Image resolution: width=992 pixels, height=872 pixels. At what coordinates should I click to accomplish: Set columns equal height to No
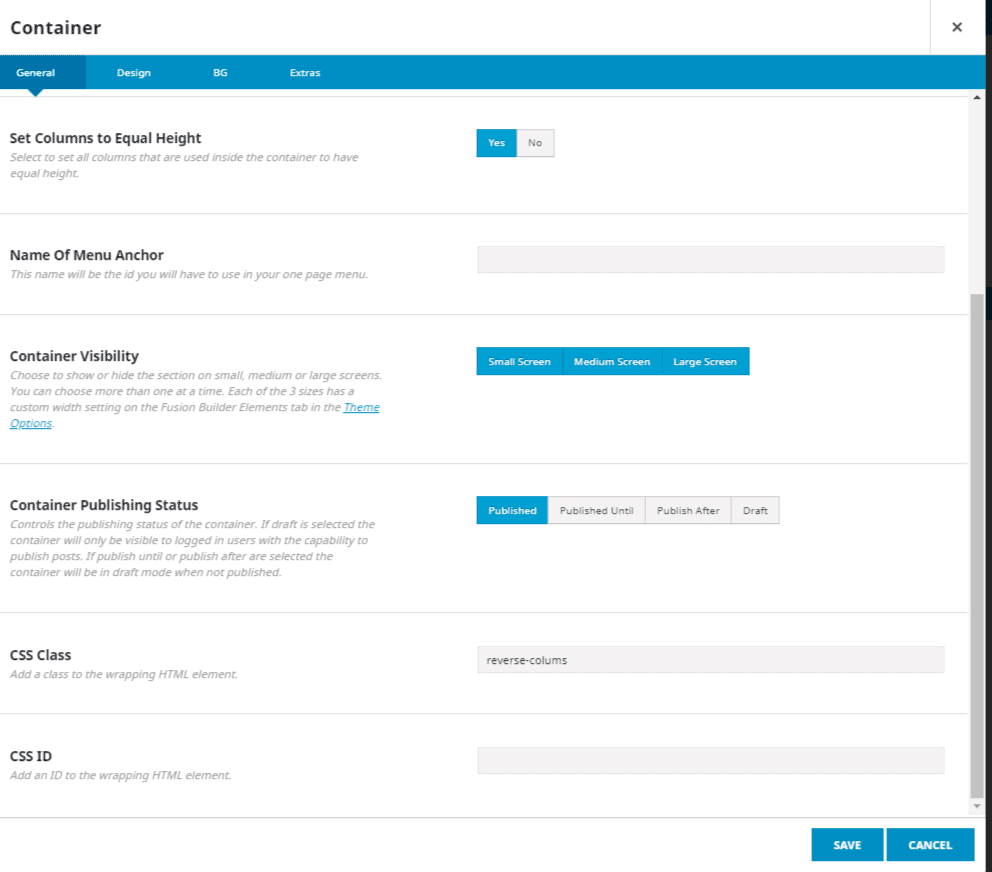click(x=535, y=143)
